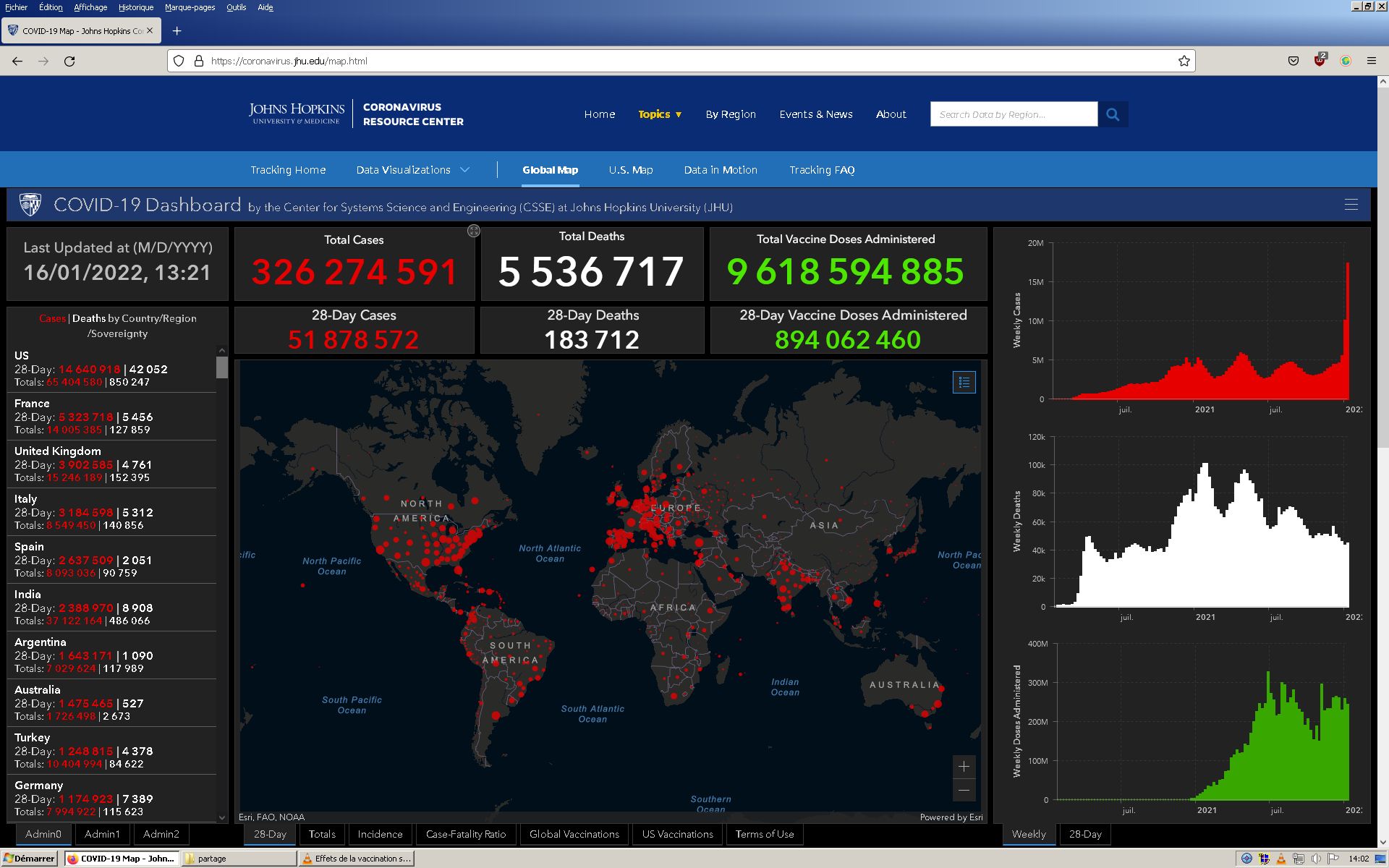Open Effets de la vaccination taskbar item
The width and height of the screenshot is (1389, 868).
357,859
